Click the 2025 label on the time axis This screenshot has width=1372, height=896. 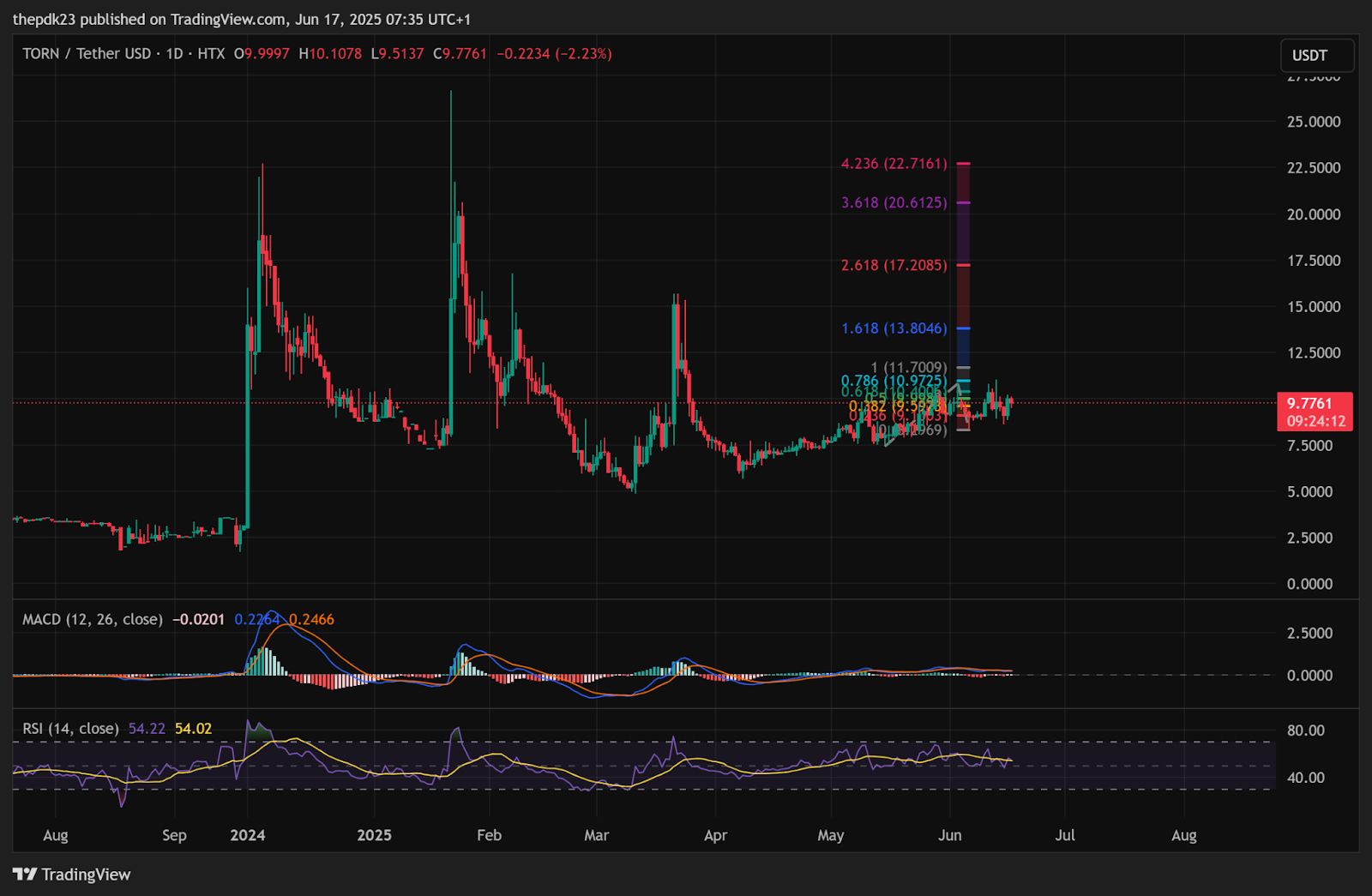click(x=376, y=834)
